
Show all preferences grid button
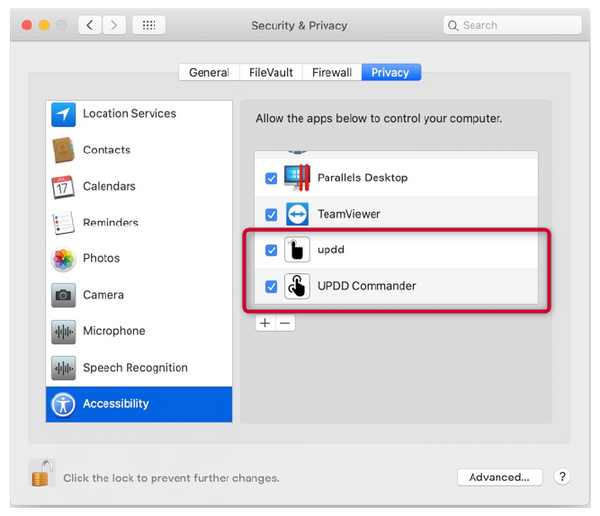pyautogui.click(x=149, y=25)
